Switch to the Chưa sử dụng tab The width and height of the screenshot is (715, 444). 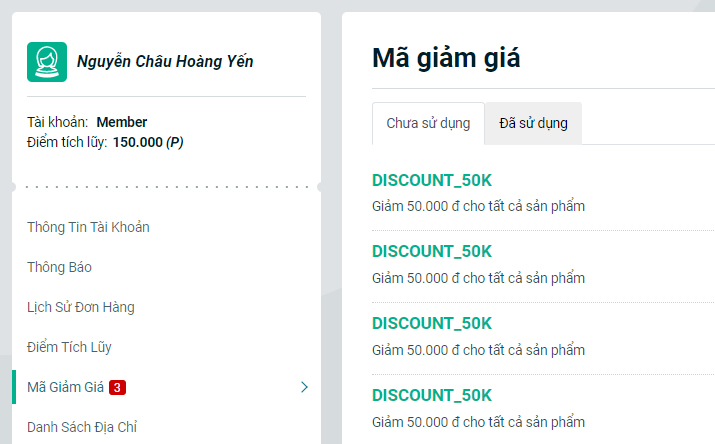click(x=428, y=124)
